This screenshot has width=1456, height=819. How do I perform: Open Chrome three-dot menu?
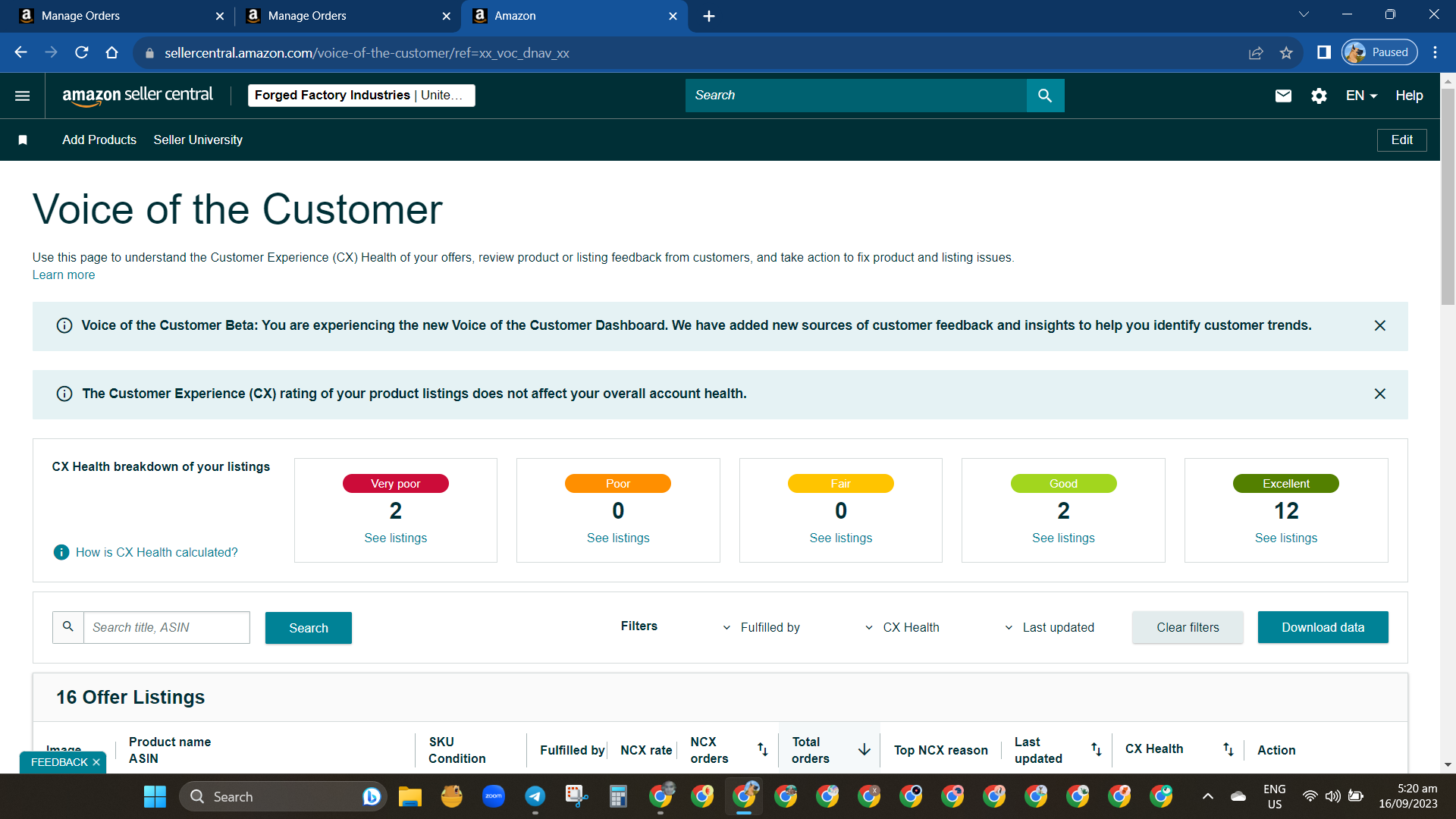pyautogui.click(x=1435, y=52)
